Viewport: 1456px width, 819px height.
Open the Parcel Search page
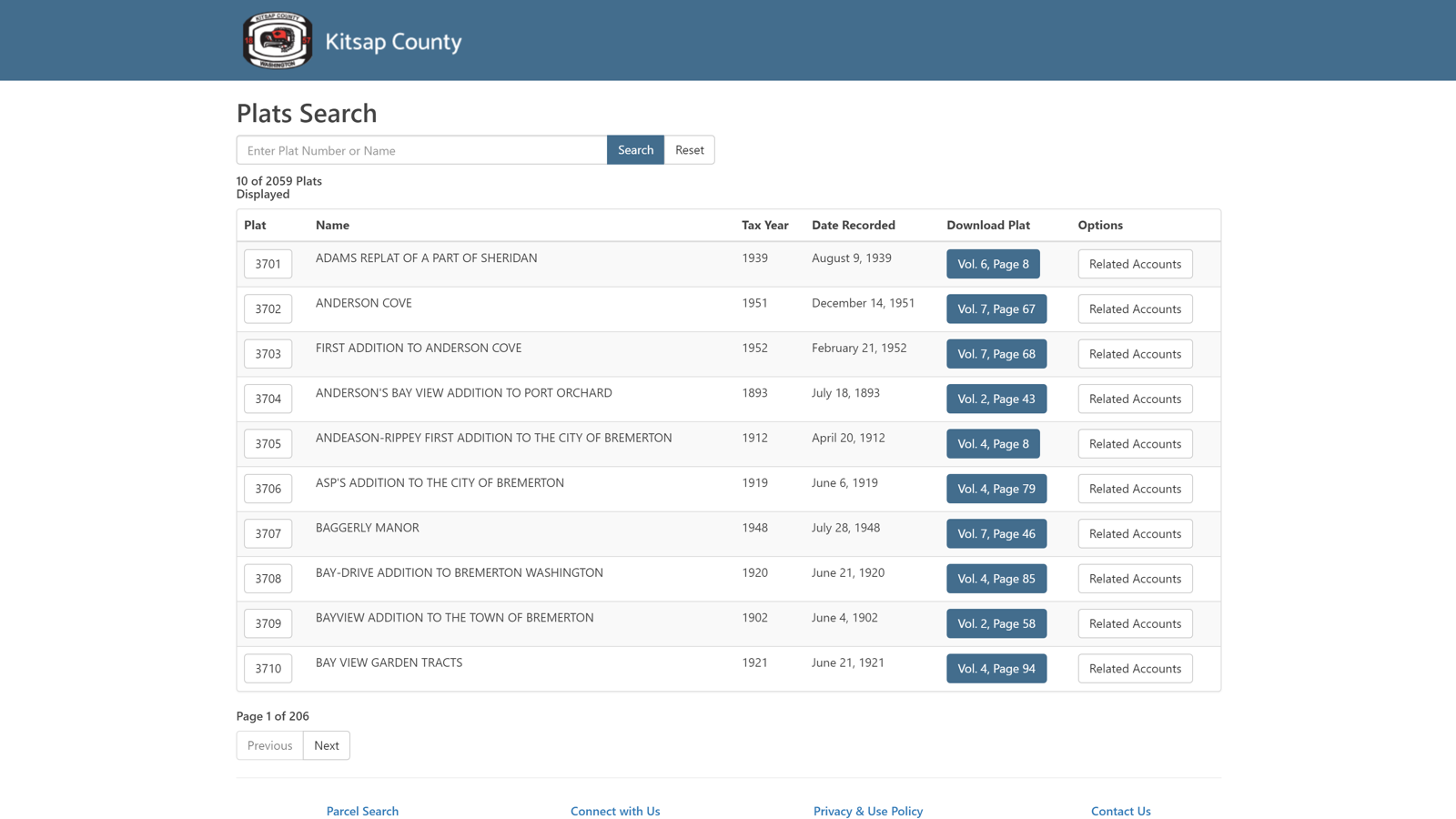(x=362, y=811)
